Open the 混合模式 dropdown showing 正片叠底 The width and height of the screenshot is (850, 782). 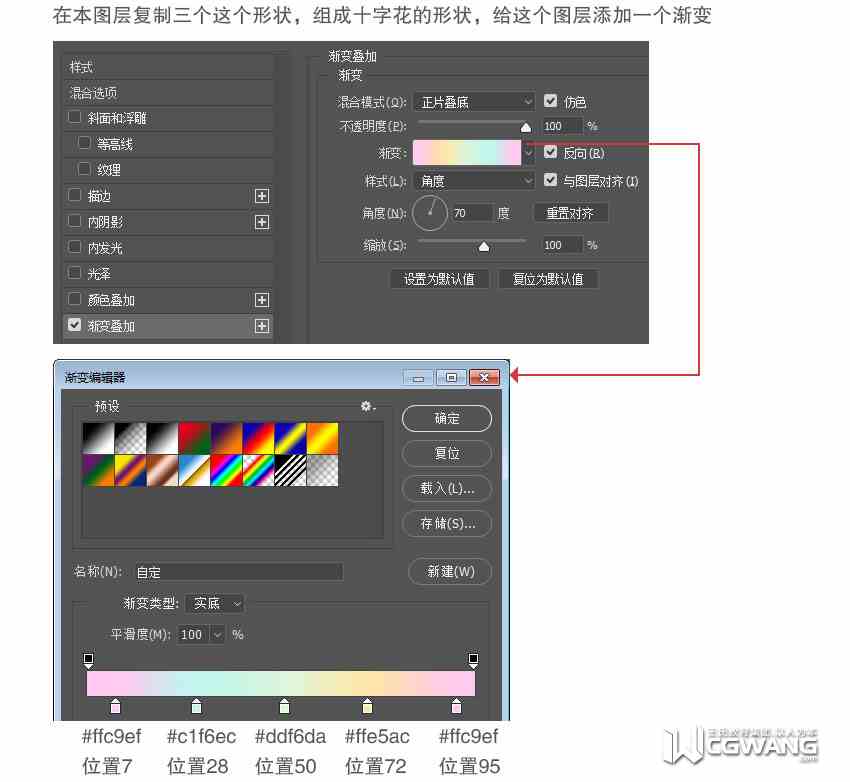[x=474, y=102]
